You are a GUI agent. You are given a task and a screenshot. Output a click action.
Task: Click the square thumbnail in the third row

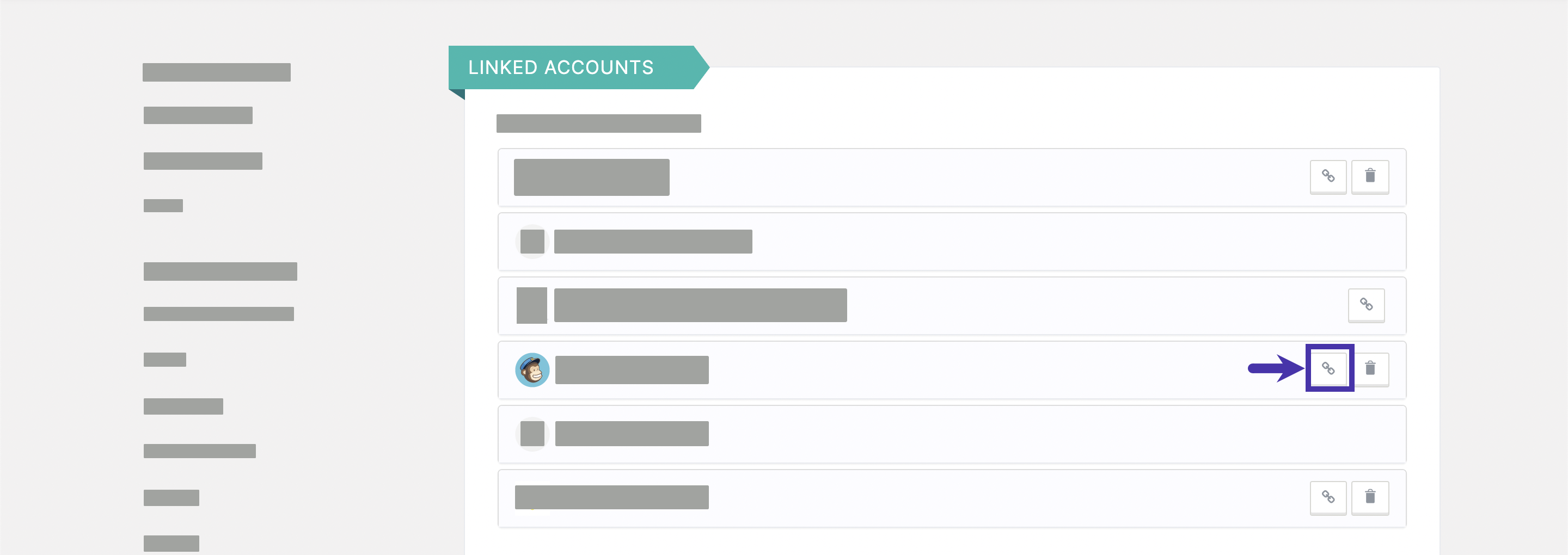coord(532,305)
